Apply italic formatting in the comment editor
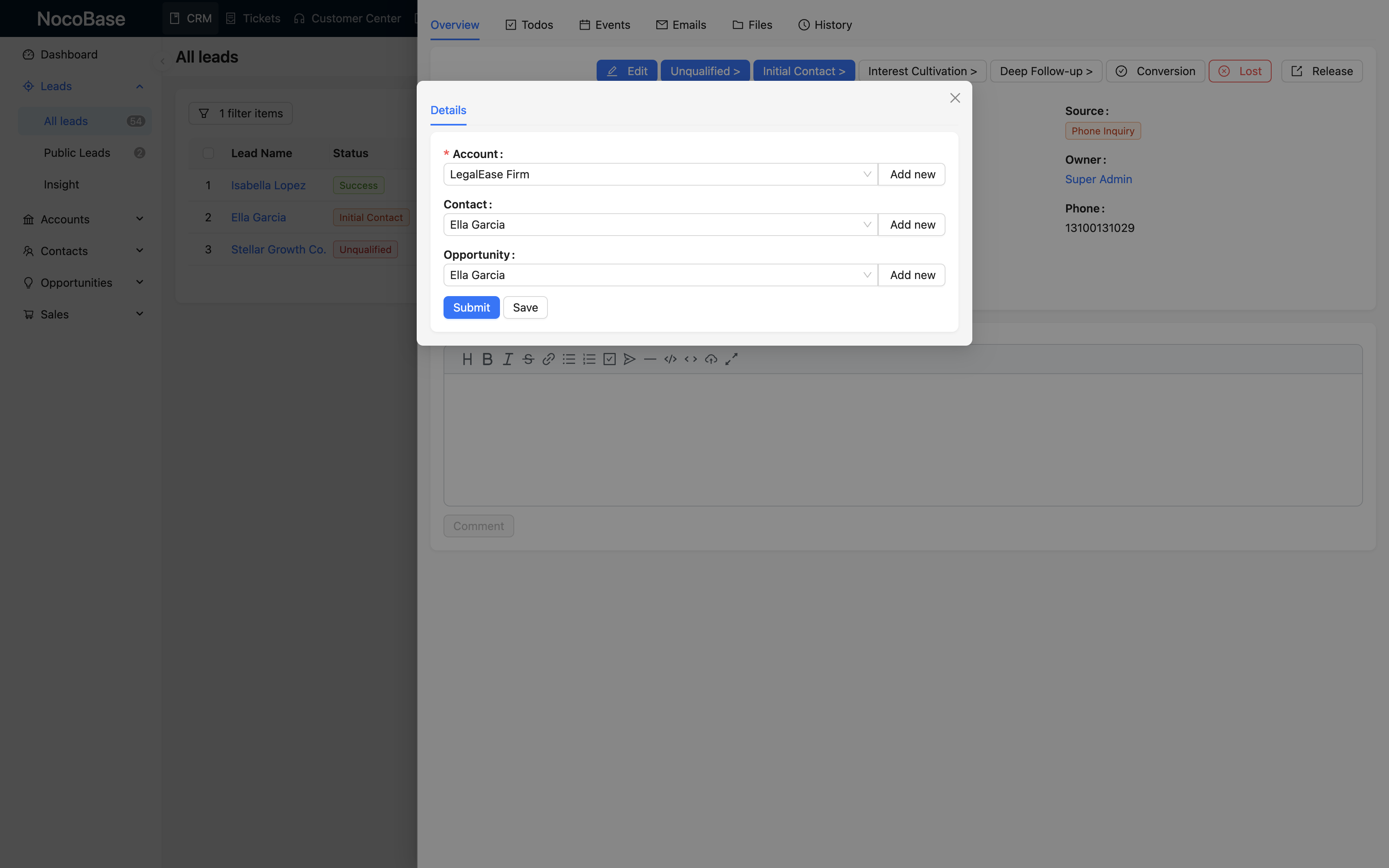Viewport: 1389px width, 868px height. click(x=507, y=359)
